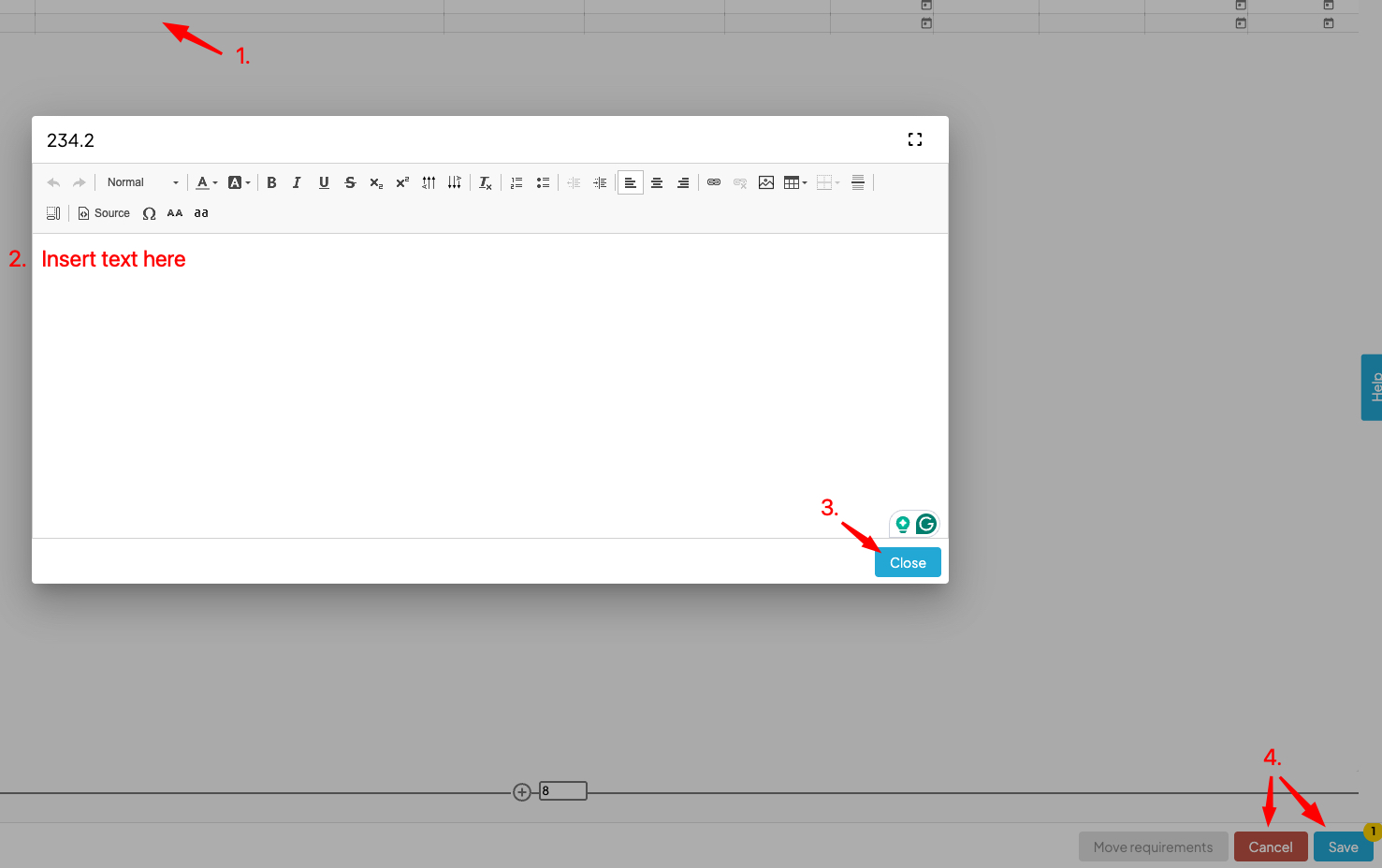Image resolution: width=1382 pixels, height=868 pixels.
Task: Open the background color dropdown
Action: click(240, 182)
